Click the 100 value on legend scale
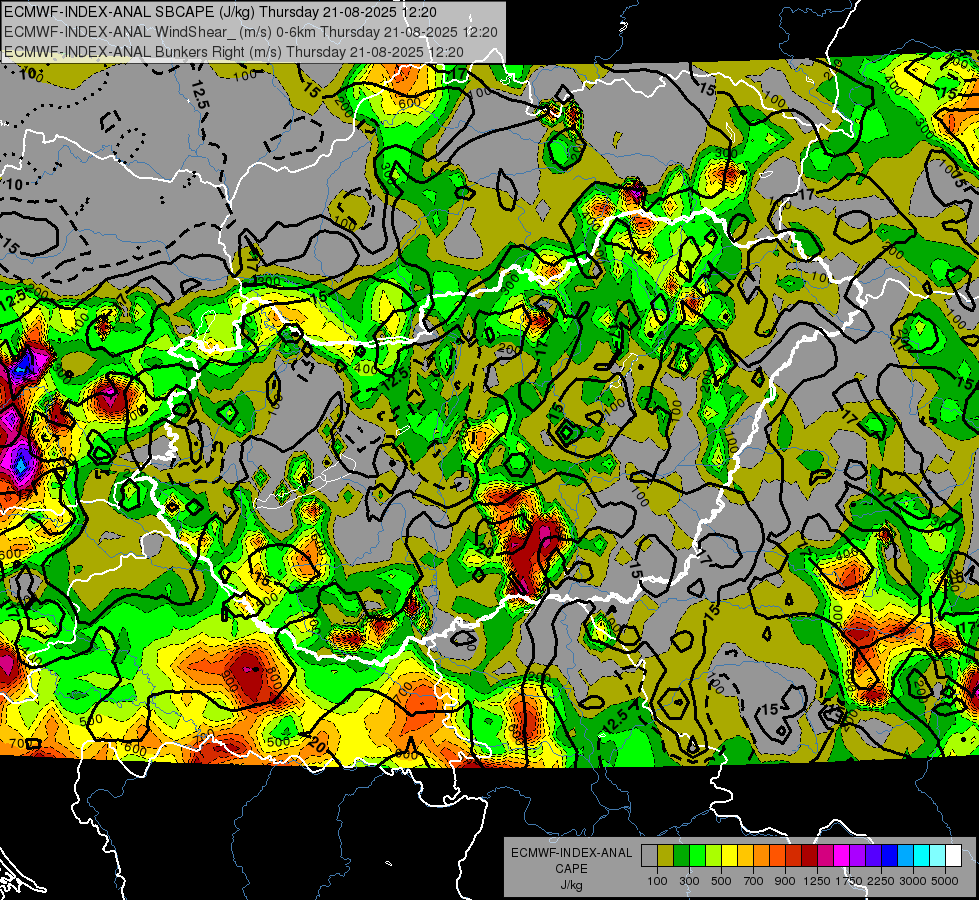The height and width of the screenshot is (900, 979). tap(657, 881)
